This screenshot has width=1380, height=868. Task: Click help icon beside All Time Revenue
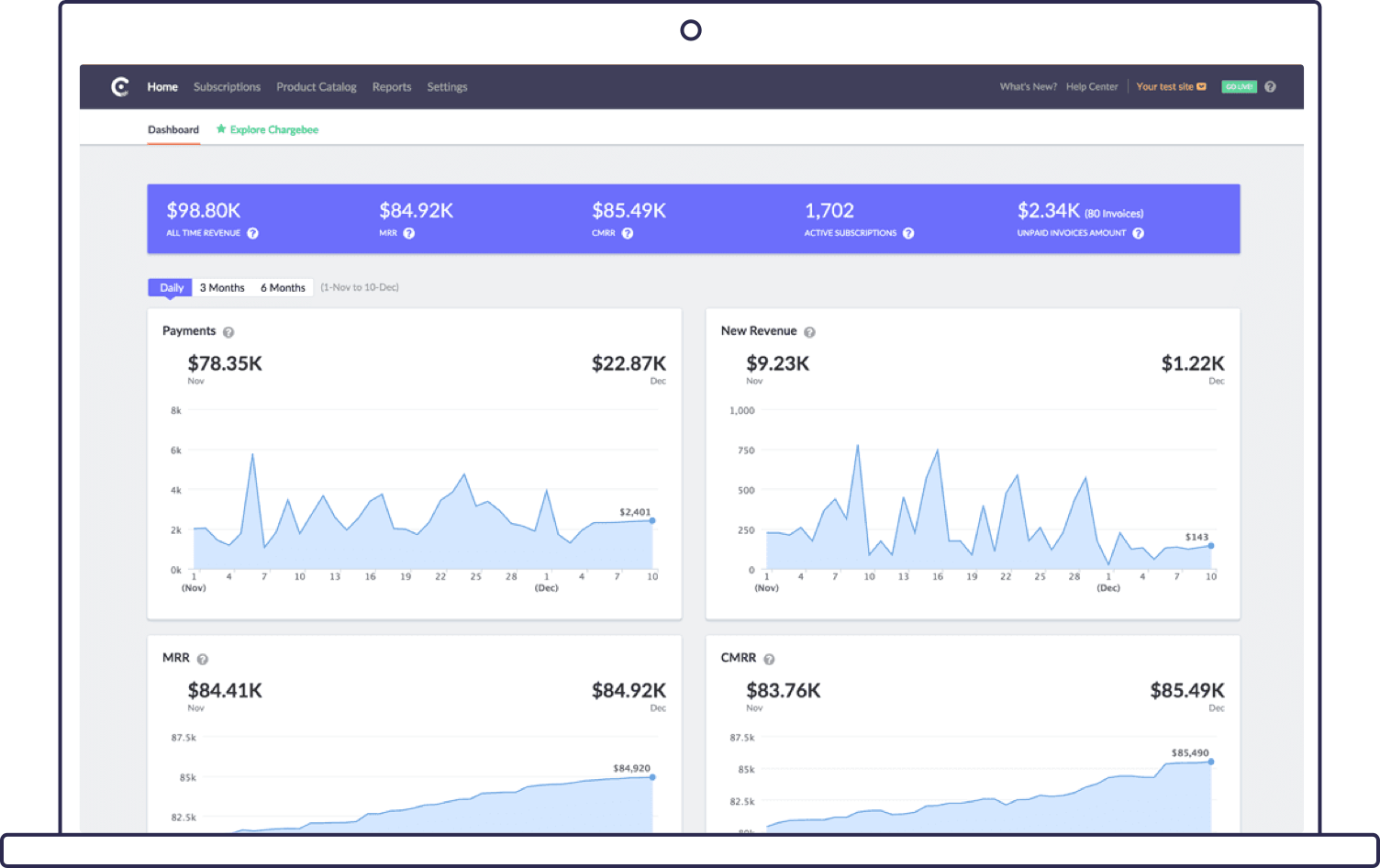coord(252,234)
